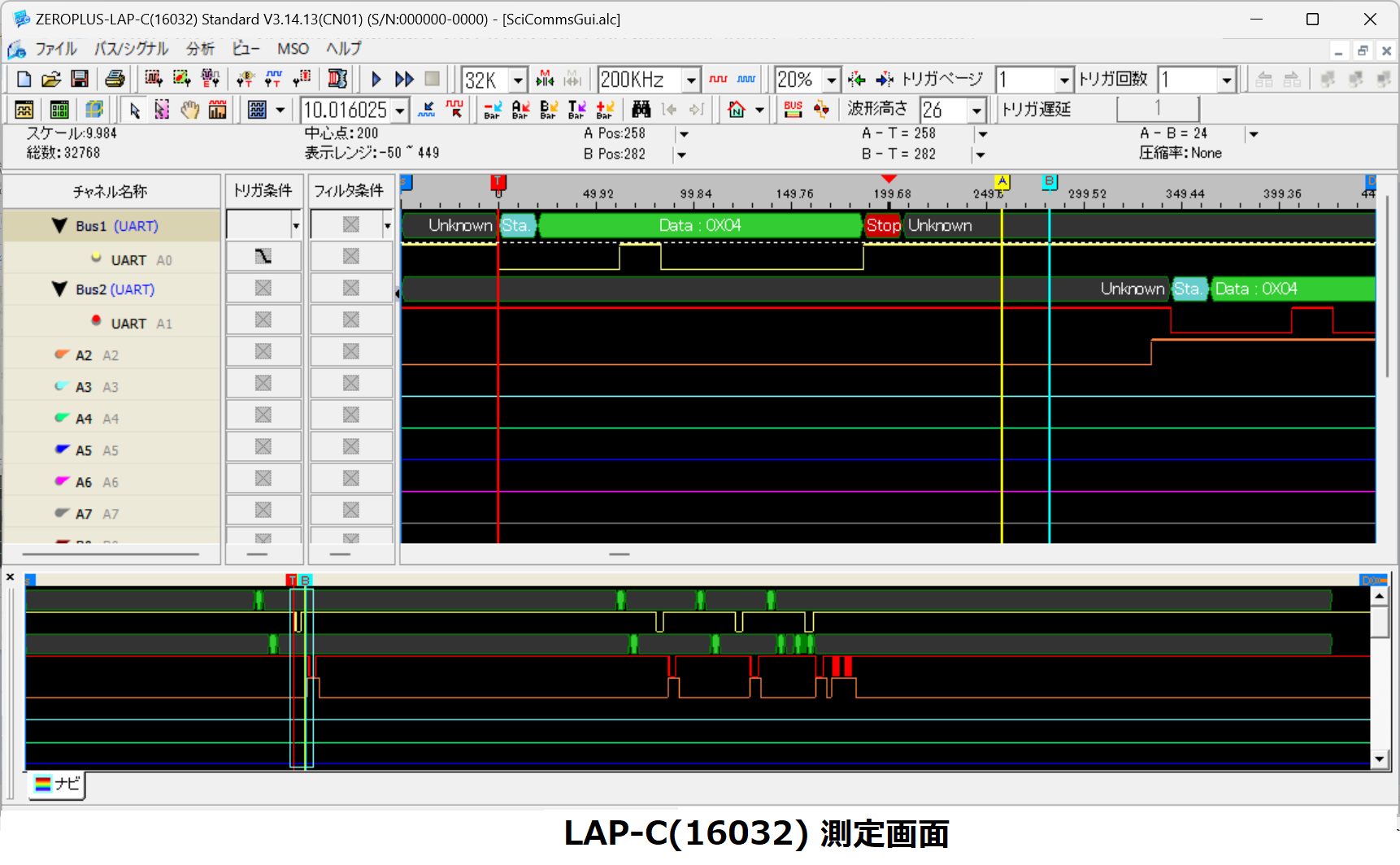The width and height of the screenshot is (1400, 865).
Task: Switch to the ナビ tab
Action: click(55, 785)
